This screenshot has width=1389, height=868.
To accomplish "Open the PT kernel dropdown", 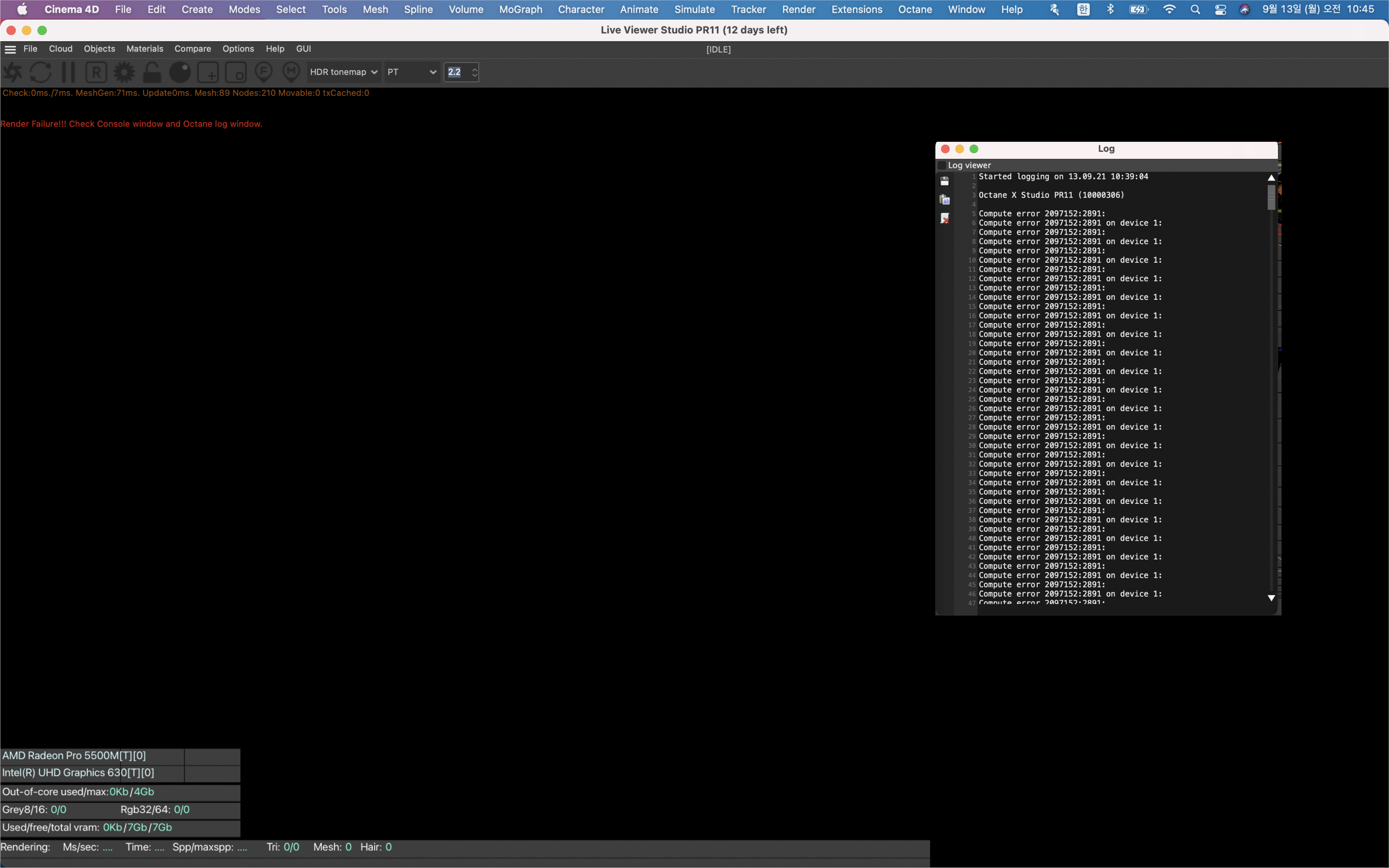I will [412, 72].
